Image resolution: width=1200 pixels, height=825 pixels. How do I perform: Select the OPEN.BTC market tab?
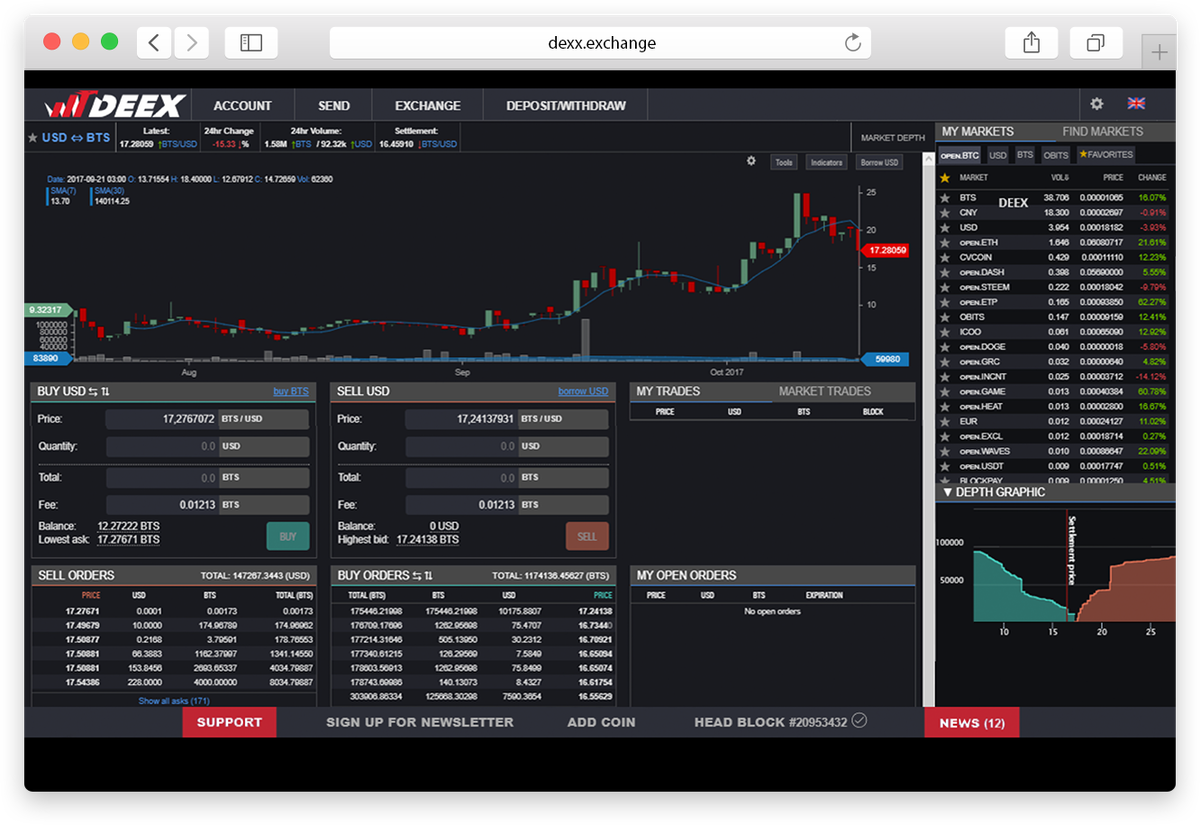click(x=960, y=155)
